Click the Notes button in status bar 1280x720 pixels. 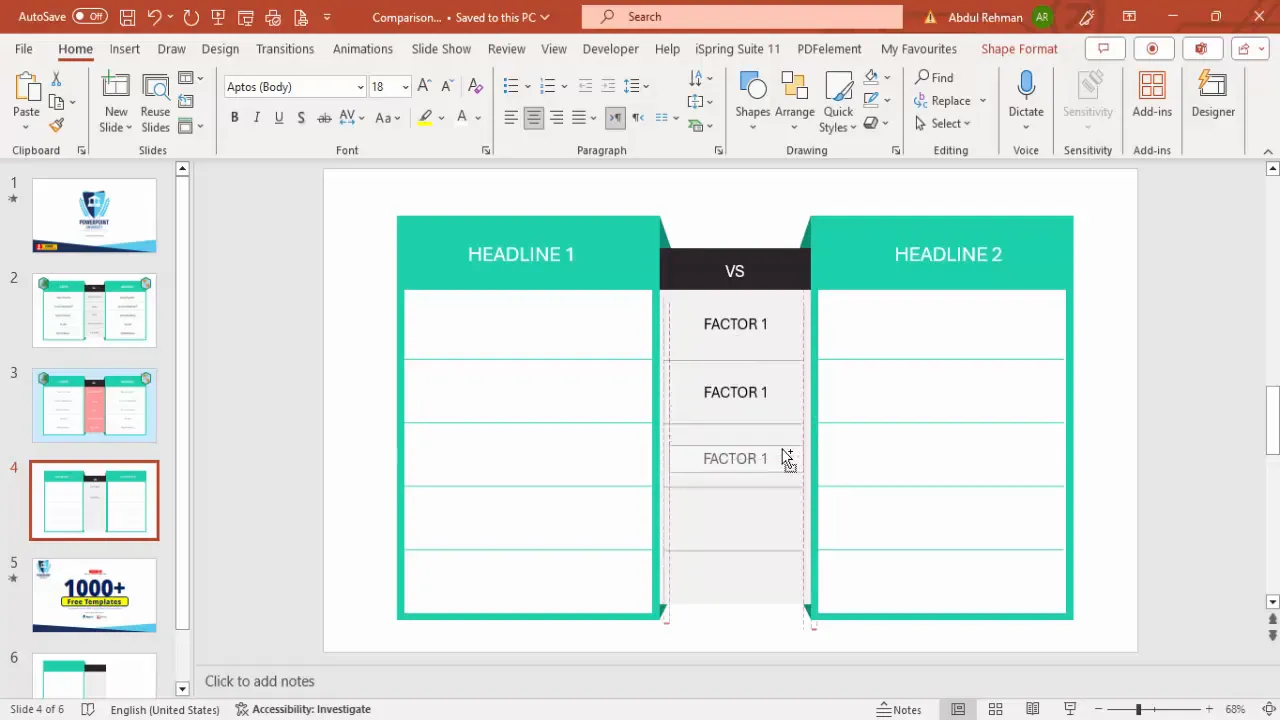899,709
